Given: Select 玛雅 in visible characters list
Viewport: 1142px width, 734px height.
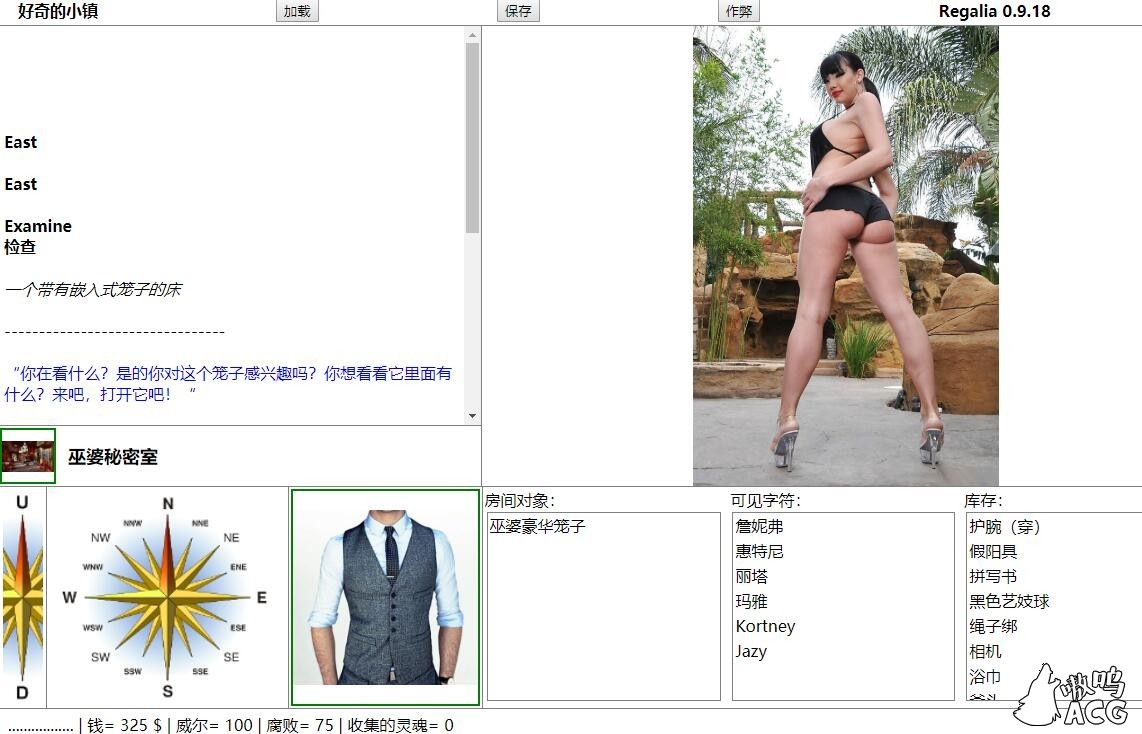Looking at the screenshot, I should pyautogui.click(x=751, y=601).
